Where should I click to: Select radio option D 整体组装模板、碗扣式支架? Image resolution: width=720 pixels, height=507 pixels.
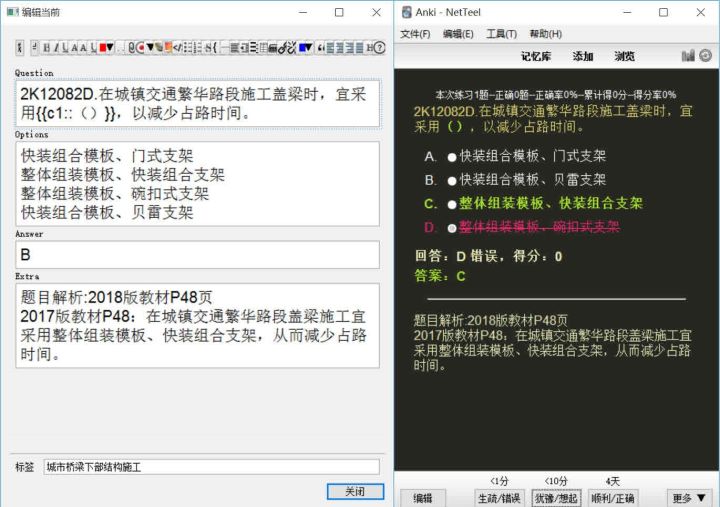tap(452, 228)
